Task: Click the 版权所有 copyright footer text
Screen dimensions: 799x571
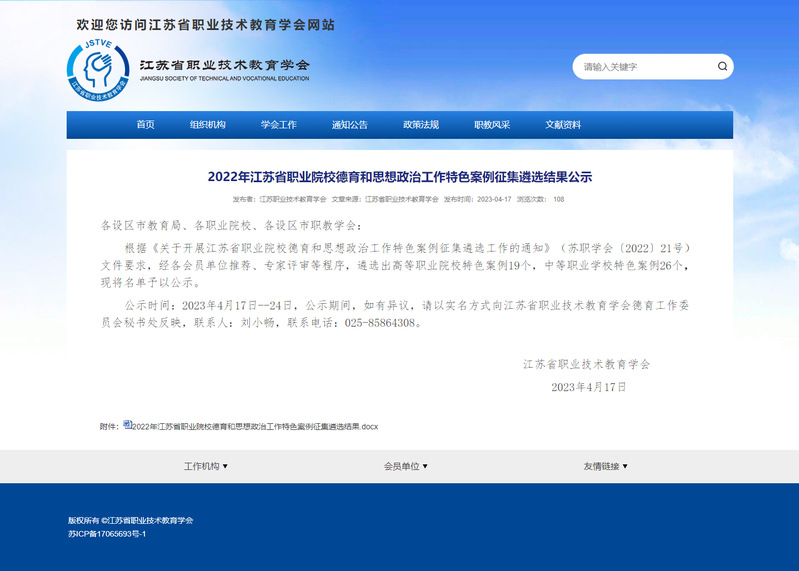Action: point(130,520)
